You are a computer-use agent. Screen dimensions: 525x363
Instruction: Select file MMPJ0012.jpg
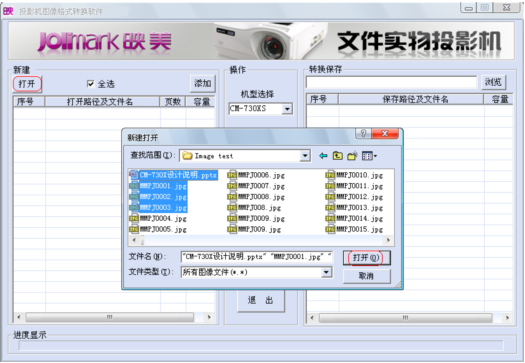354,197
